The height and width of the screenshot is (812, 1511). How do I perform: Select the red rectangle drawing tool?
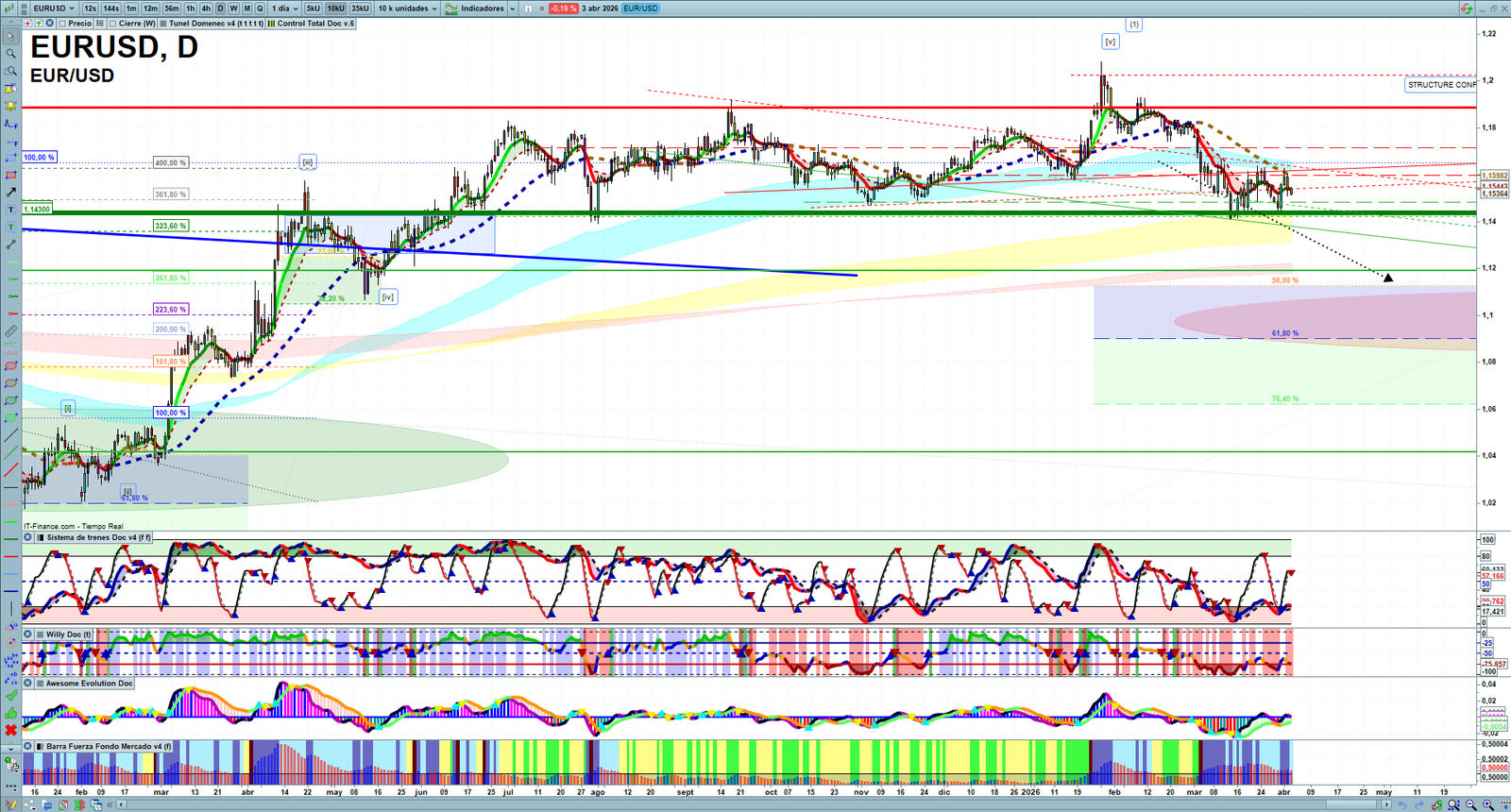10,175
